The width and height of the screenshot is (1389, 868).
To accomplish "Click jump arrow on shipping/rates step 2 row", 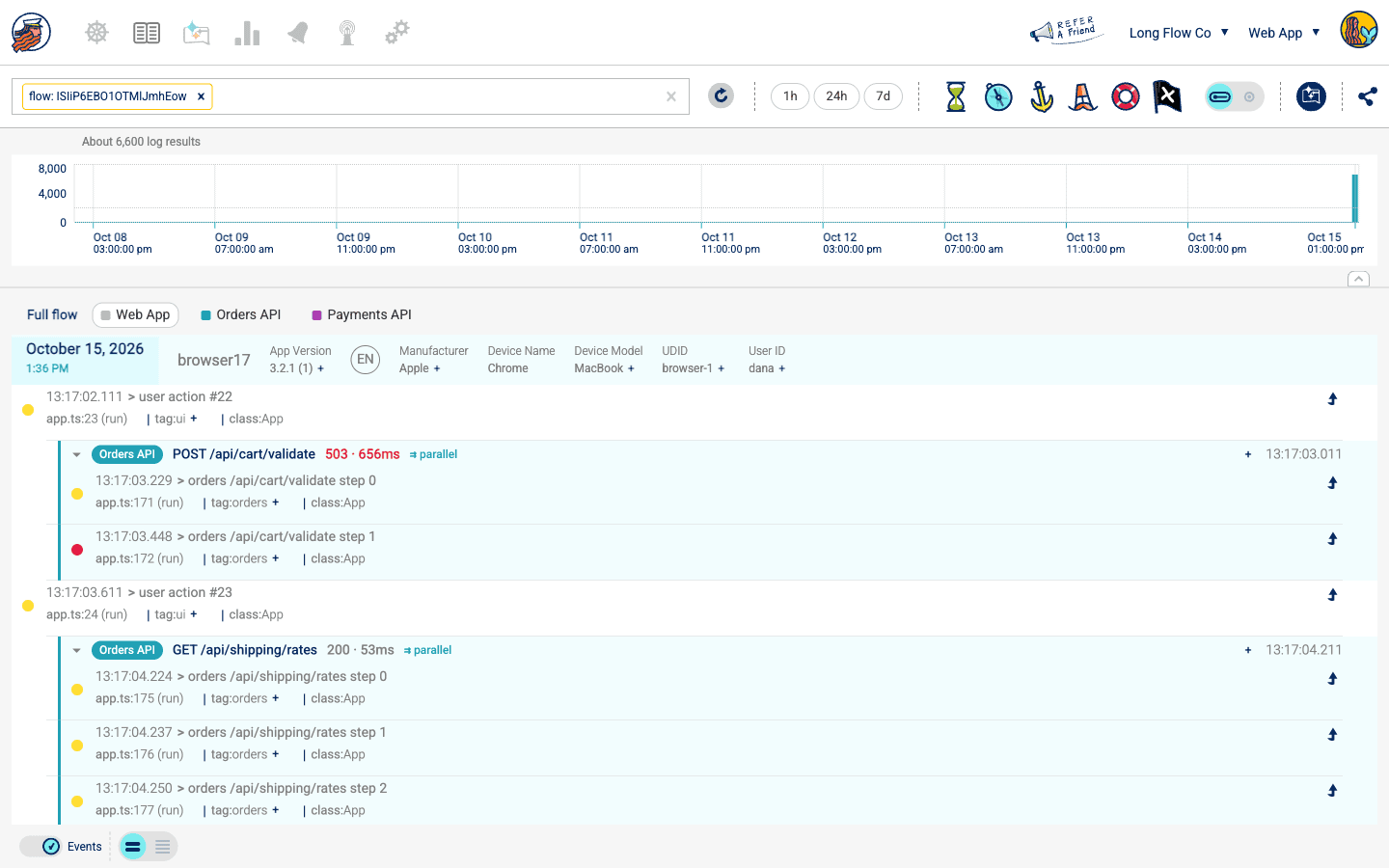I will click(1332, 790).
